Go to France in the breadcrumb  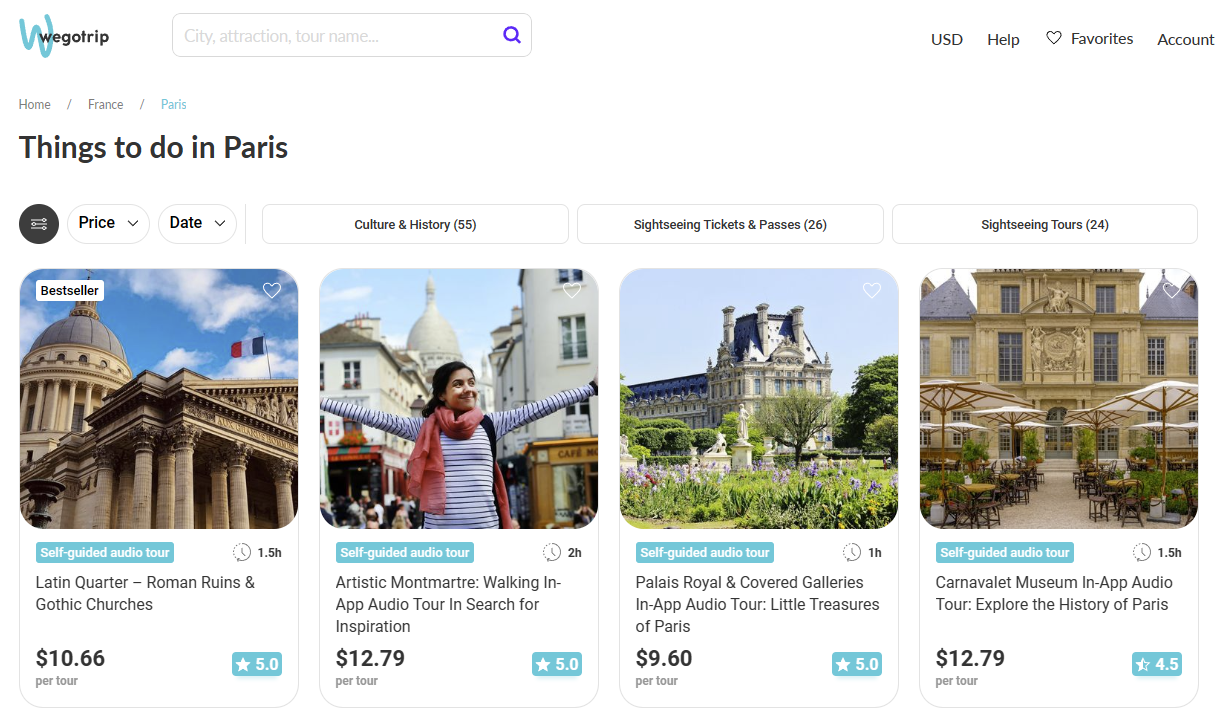pyautogui.click(x=105, y=104)
